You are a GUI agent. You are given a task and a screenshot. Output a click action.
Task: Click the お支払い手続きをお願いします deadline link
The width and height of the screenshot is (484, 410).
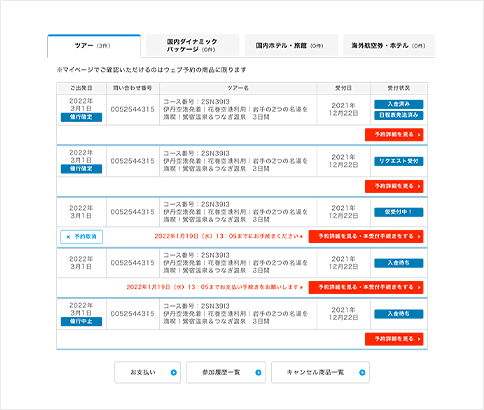click(215, 287)
